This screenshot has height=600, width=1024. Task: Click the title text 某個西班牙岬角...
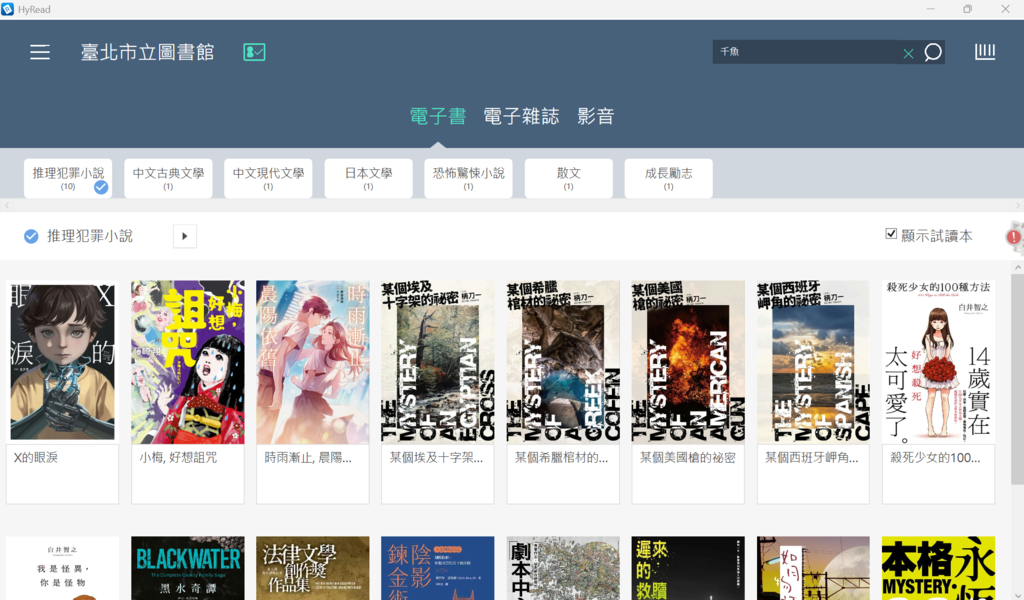[811, 458]
